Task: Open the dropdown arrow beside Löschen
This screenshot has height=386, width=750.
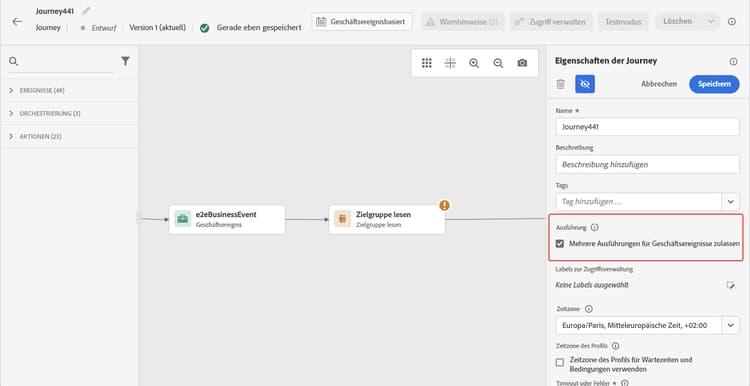Action: tap(711, 22)
